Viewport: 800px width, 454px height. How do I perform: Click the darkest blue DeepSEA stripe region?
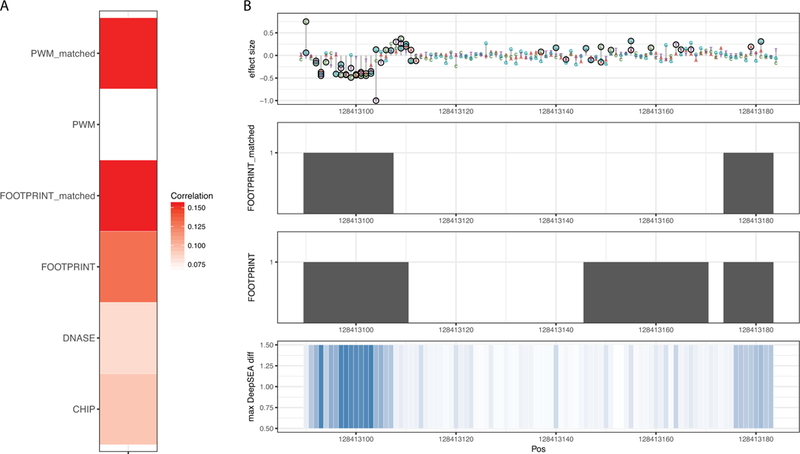pos(356,387)
